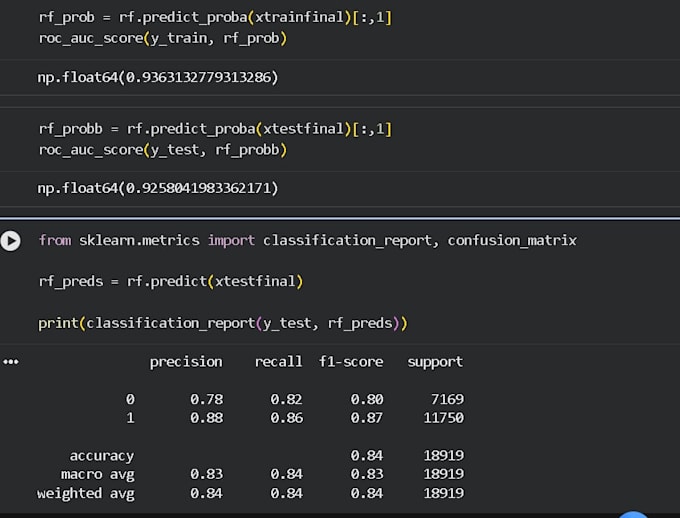Select class 1 precision value 0.88
The width and height of the screenshot is (680, 518).
[206, 418]
